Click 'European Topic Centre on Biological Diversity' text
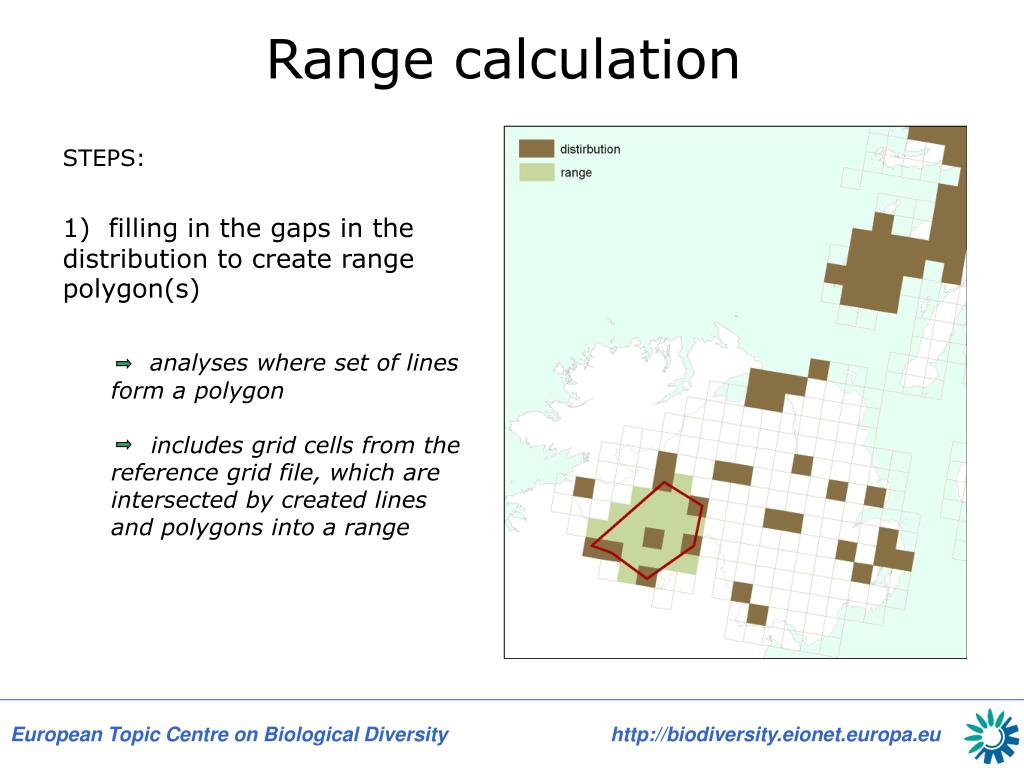Screen dimensions: 1024x768 (230, 735)
